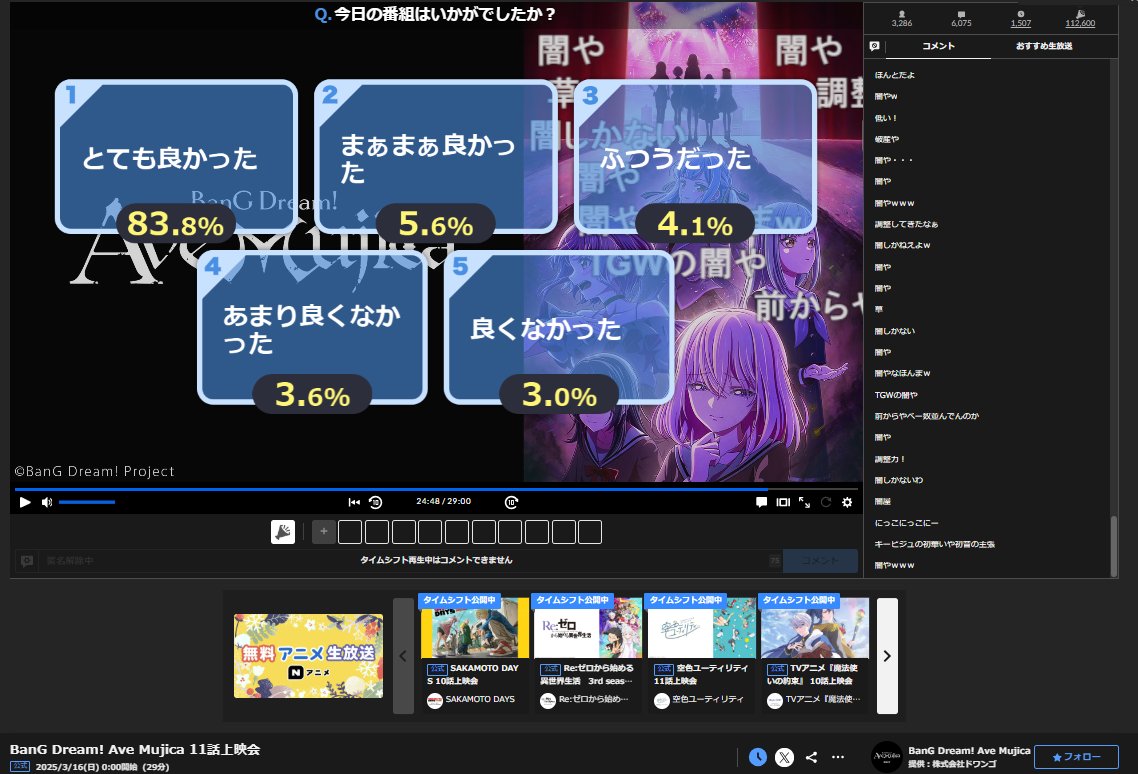Click the comment 闇やなほんまw

coord(902,373)
